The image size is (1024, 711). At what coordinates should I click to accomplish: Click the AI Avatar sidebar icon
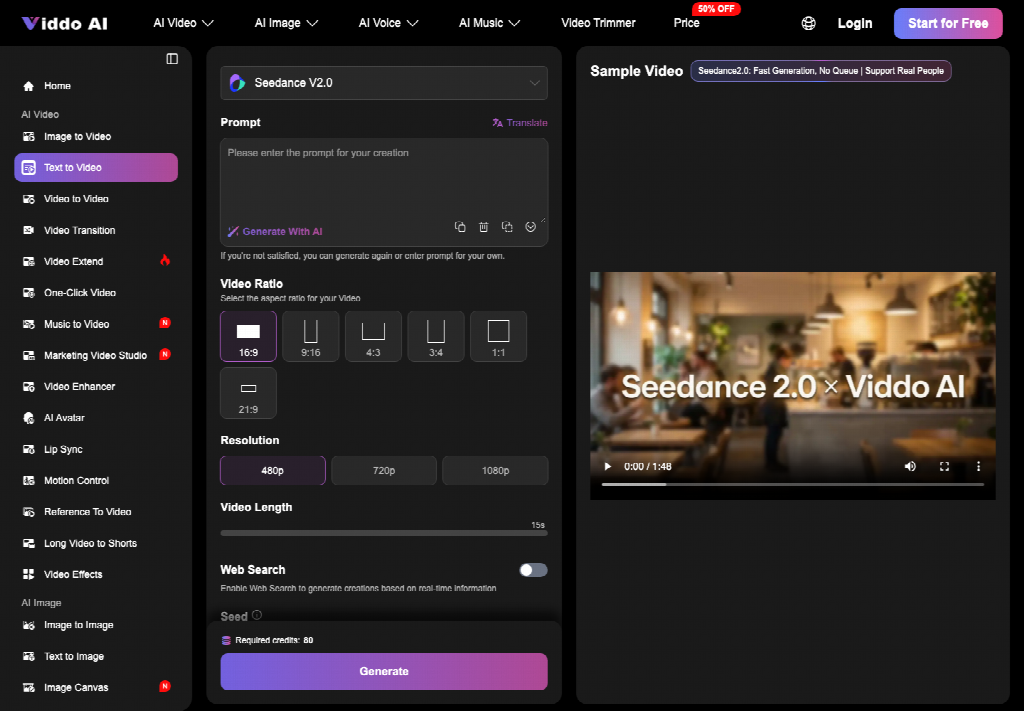click(29, 418)
